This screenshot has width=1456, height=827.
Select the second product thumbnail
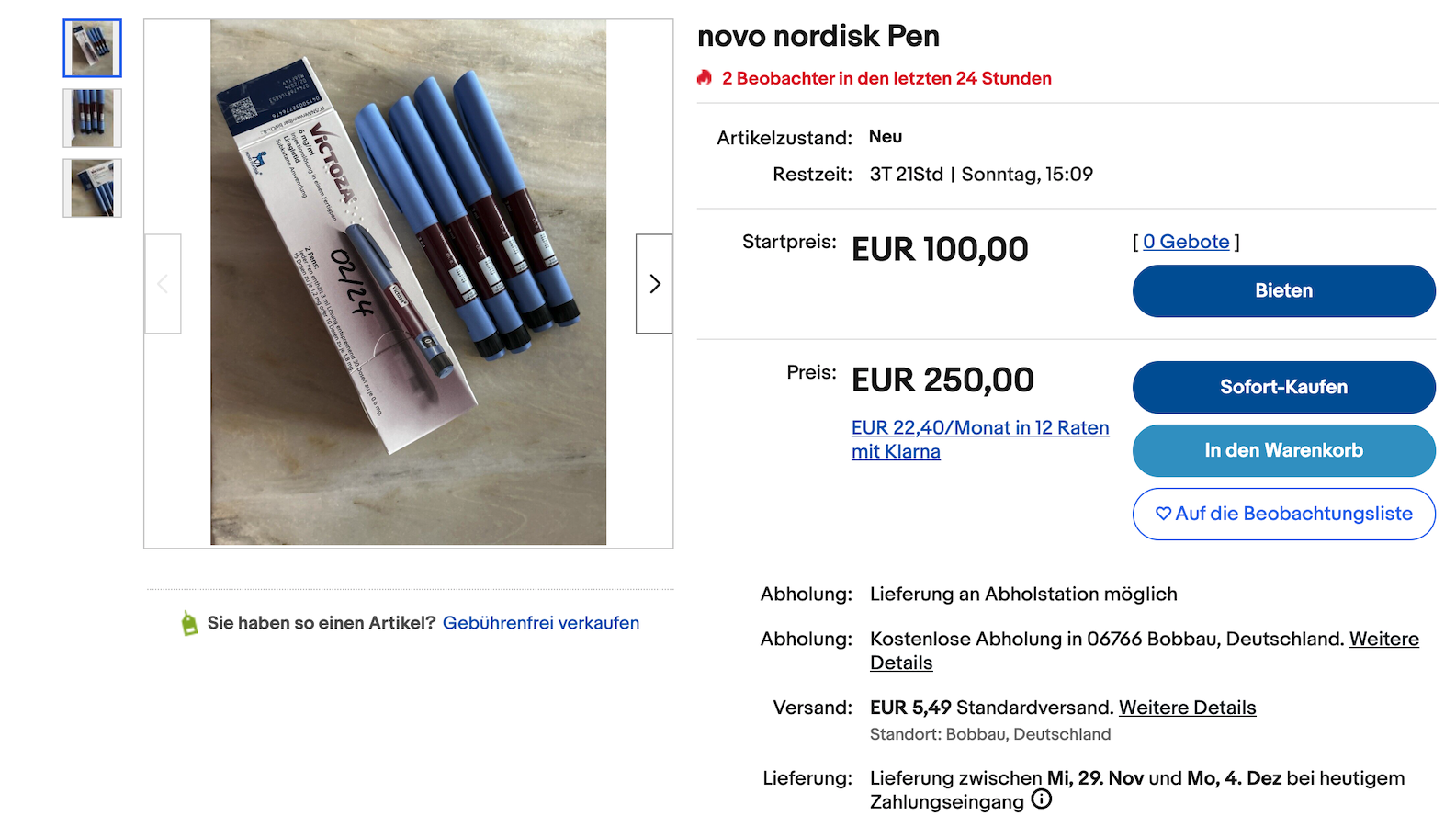pyautogui.click(x=92, y=118)
